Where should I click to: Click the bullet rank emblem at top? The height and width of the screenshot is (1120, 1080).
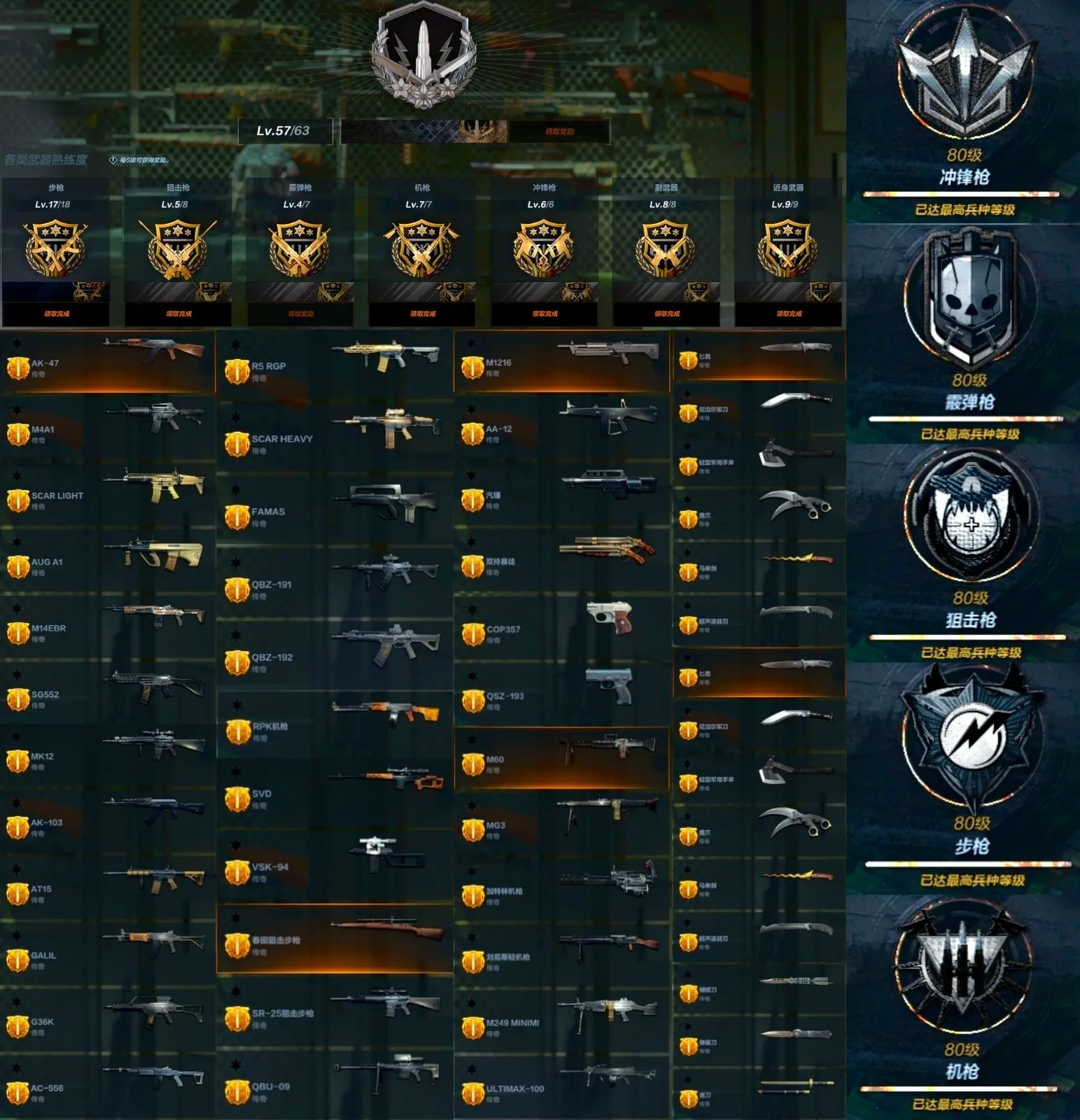click(422, 56)
